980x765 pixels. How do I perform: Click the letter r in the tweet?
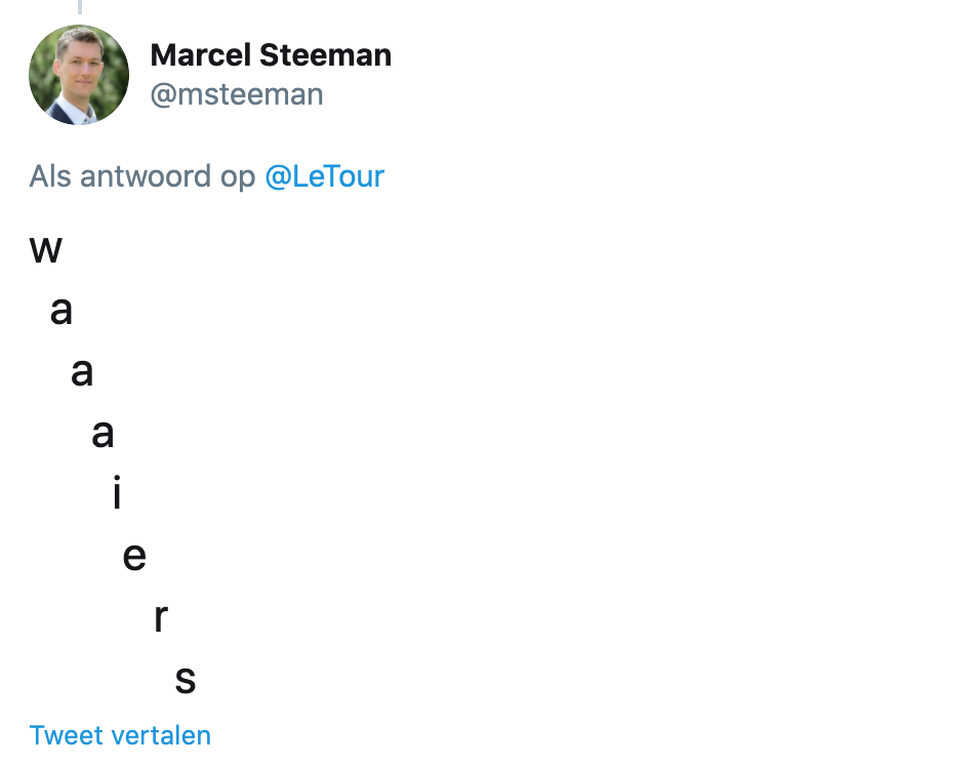coord(161,618)
